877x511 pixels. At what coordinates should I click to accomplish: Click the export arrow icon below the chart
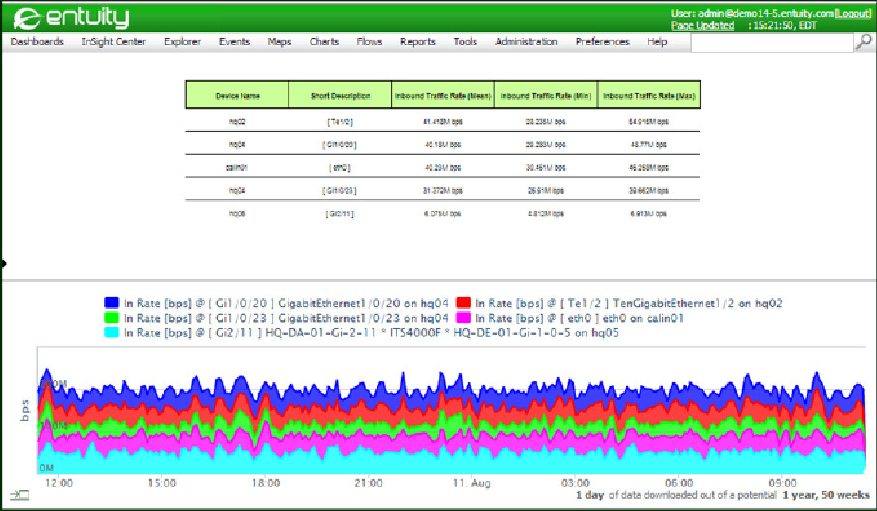[19, 495]
